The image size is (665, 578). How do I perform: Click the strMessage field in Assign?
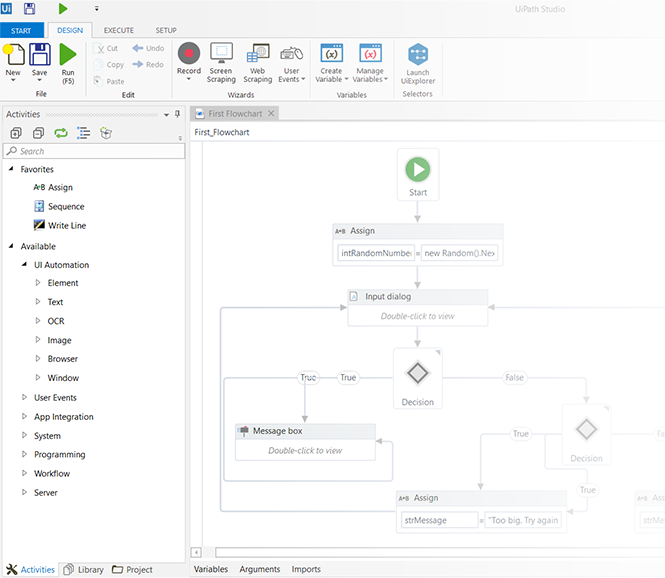[439, 520]
